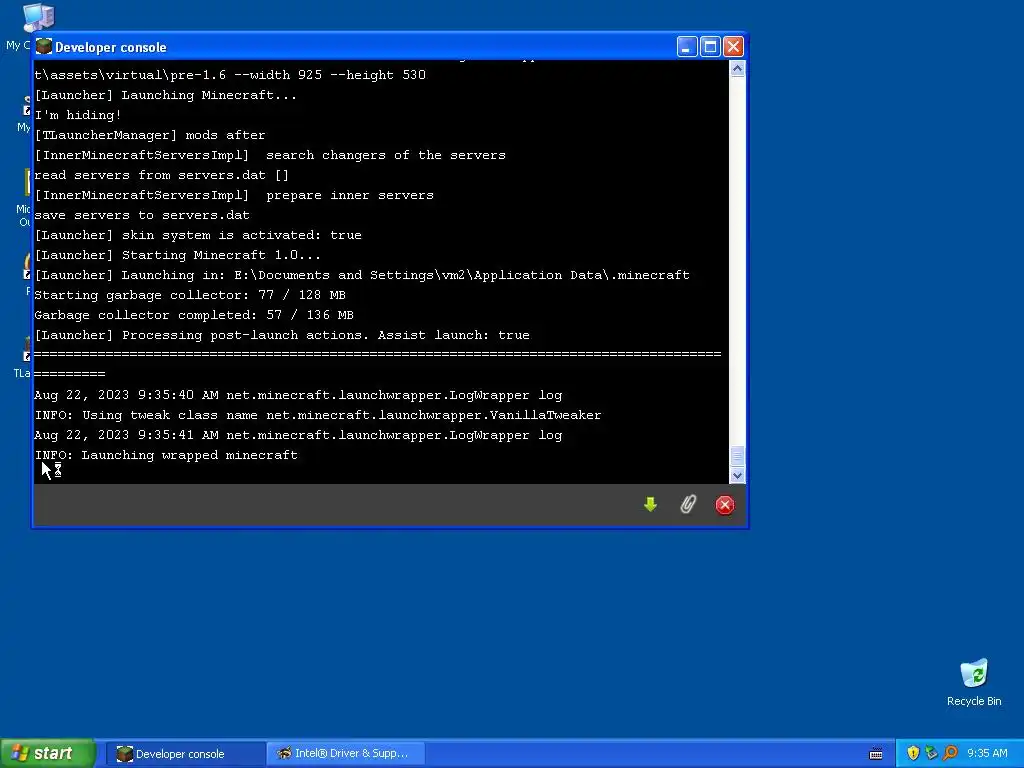Click the console scrollbar down arrow
The width and height of the screenshot is (1024, 768).
click(x=737, y=475)
